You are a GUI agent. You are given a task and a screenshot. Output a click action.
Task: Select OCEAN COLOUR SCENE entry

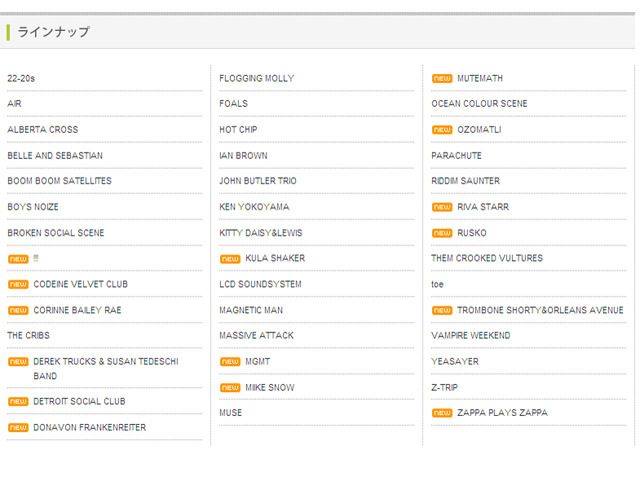coord(480,104)
